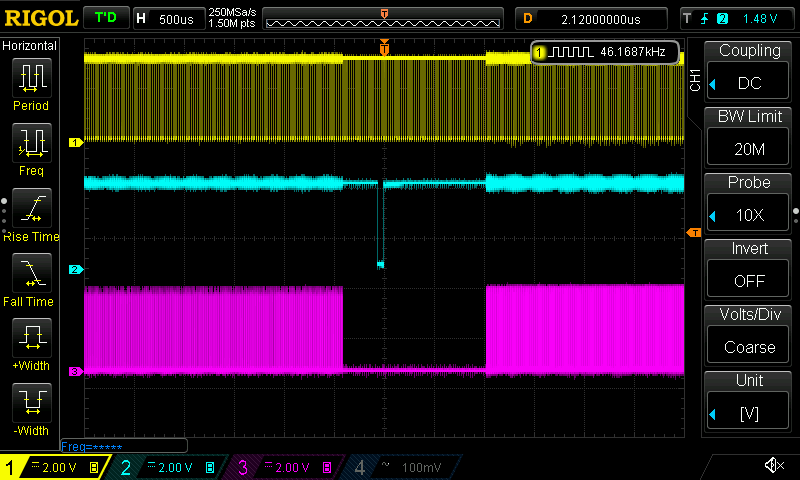
Task: Click the 250MSa/s sample rate text
Action: [x=232, y=13]
